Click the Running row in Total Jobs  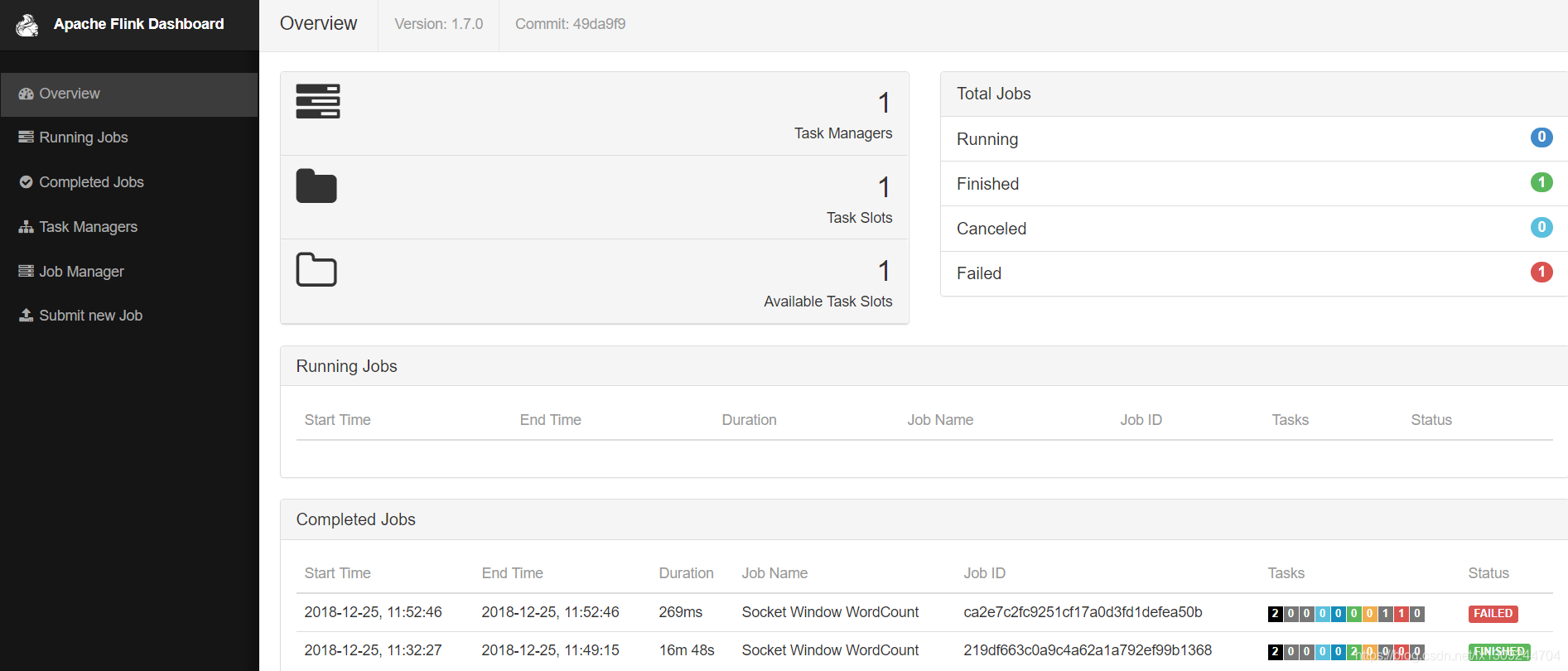coord(1254,138)
